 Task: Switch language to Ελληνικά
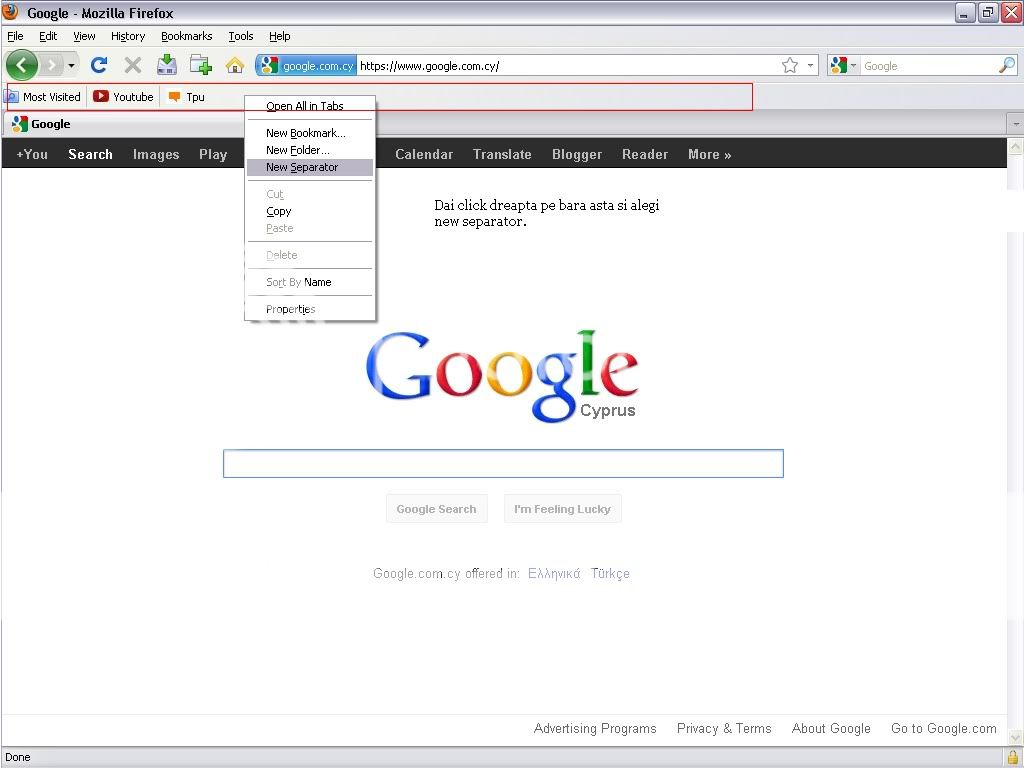(x=554, y=573)
